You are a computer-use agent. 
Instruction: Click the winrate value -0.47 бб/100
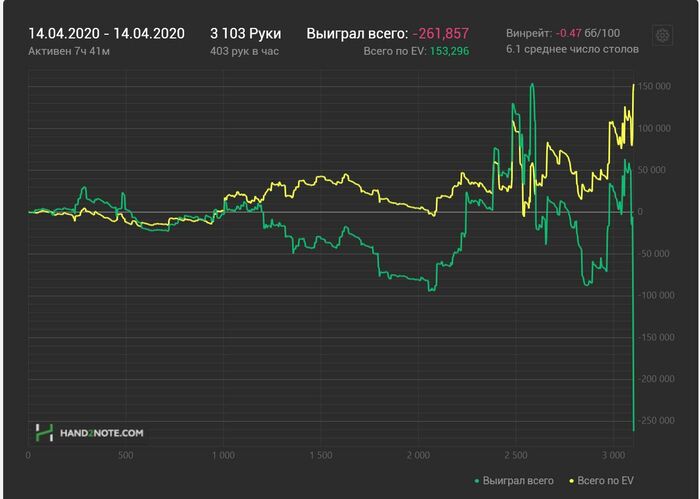point(588,33)
